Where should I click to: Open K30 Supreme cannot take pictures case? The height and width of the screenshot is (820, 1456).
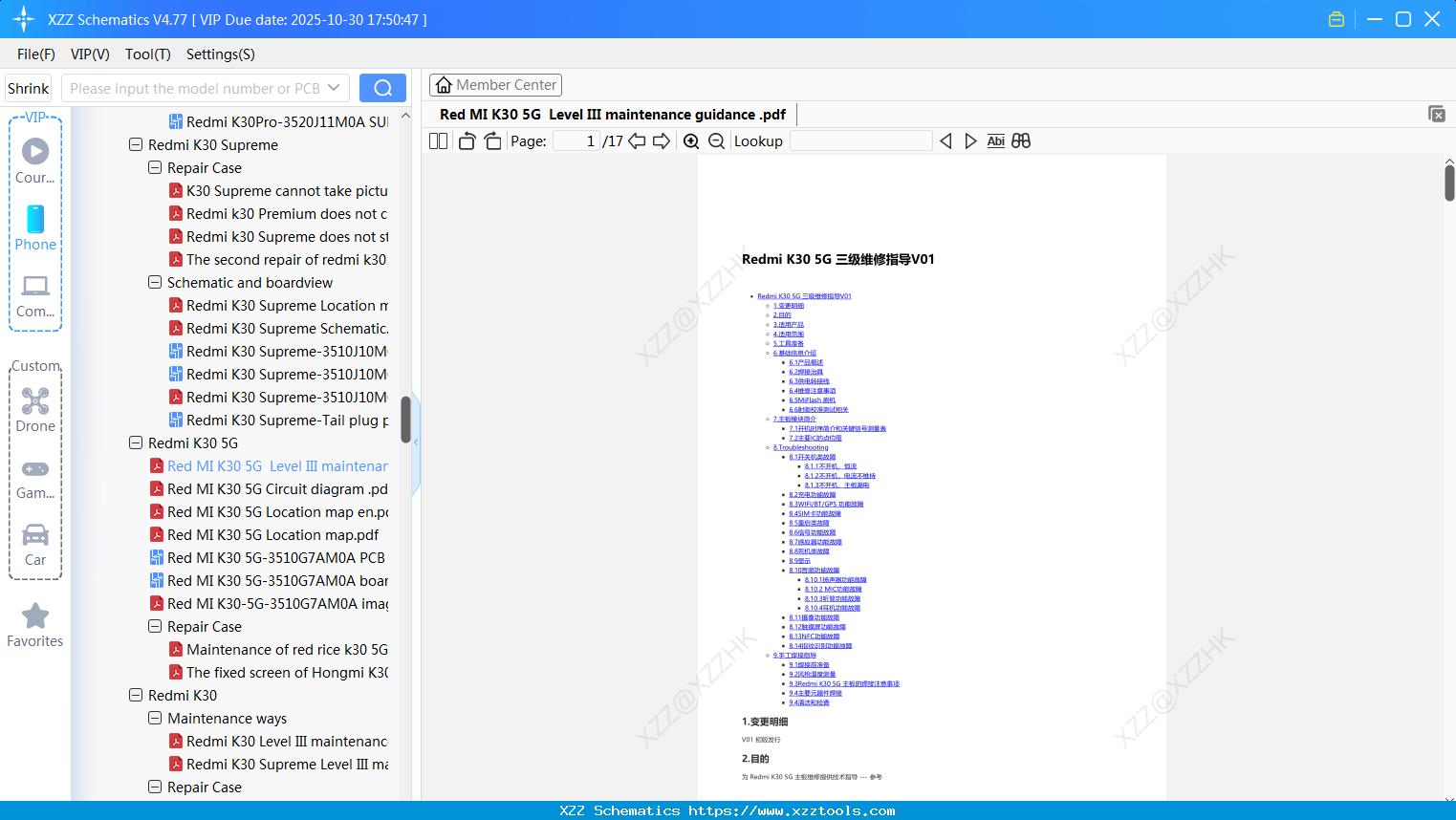pyautogui.click(x=278, y=191)
